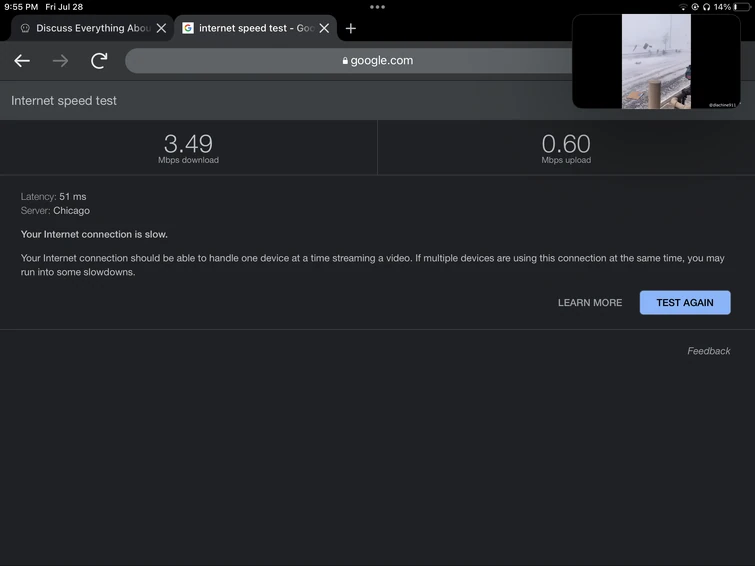This screenshot has width=755, height=566.
Task: Open a new tab with the plus icon
Action: click(351, 28)
